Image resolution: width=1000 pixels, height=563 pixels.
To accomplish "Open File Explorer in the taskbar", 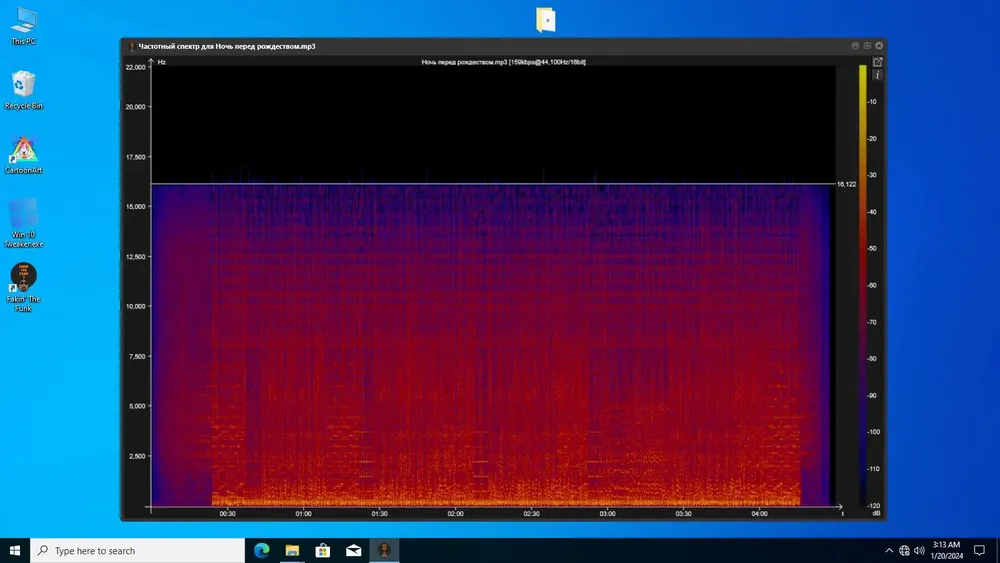I will tap(292, 550).
